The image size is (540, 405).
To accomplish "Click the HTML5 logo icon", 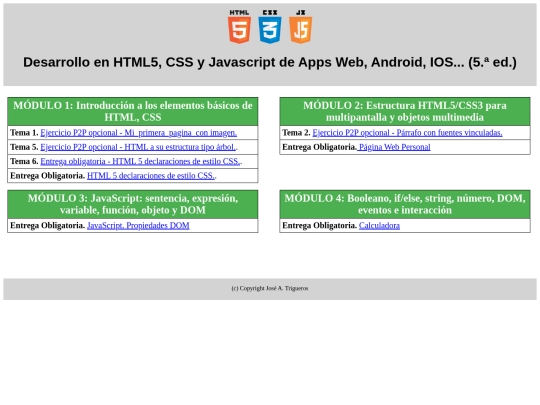I will 239,27.
